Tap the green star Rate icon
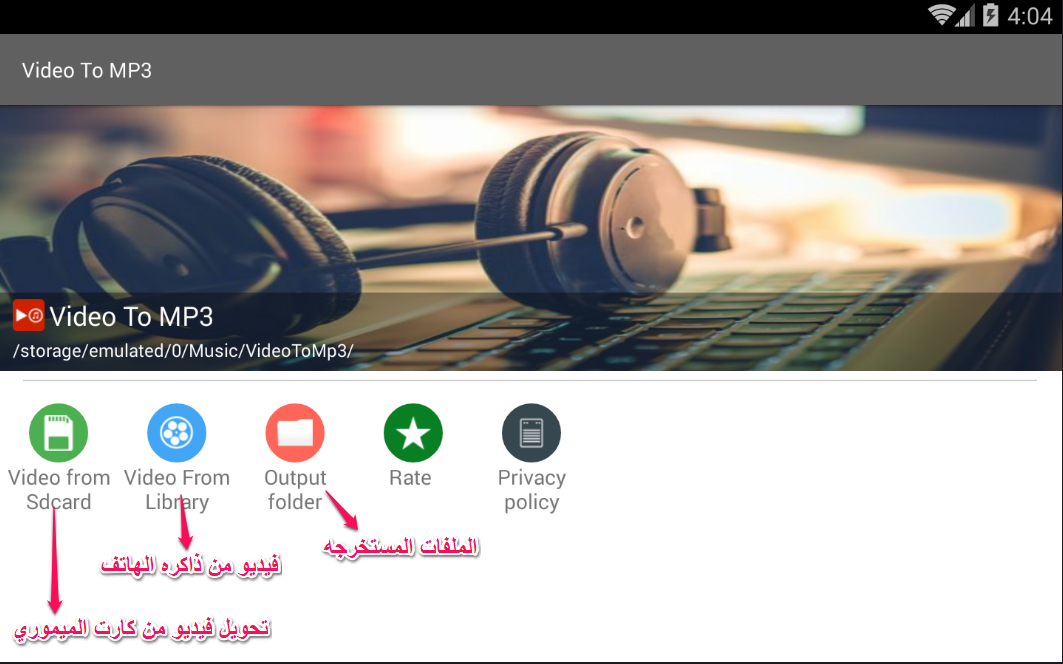 click(413, 433)
